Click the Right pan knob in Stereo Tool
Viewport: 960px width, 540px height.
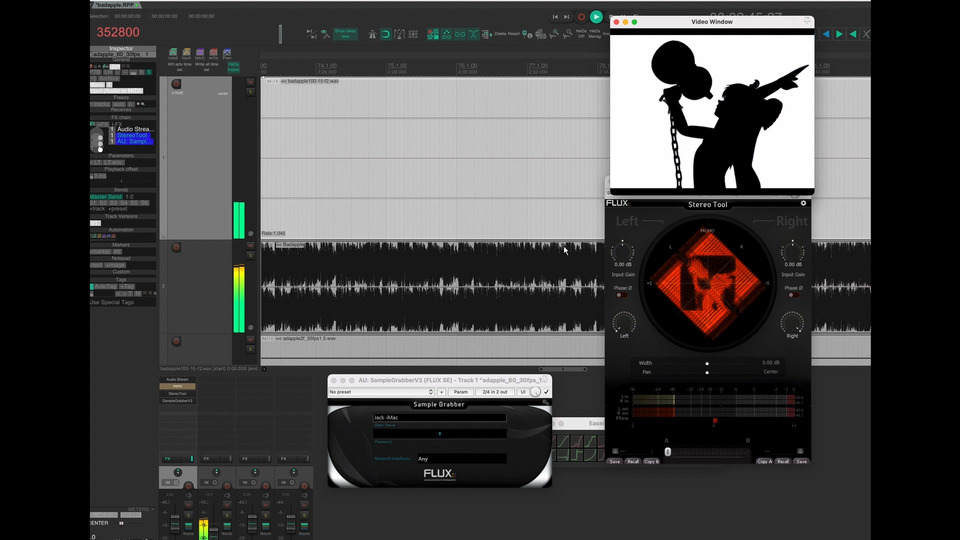792,322
